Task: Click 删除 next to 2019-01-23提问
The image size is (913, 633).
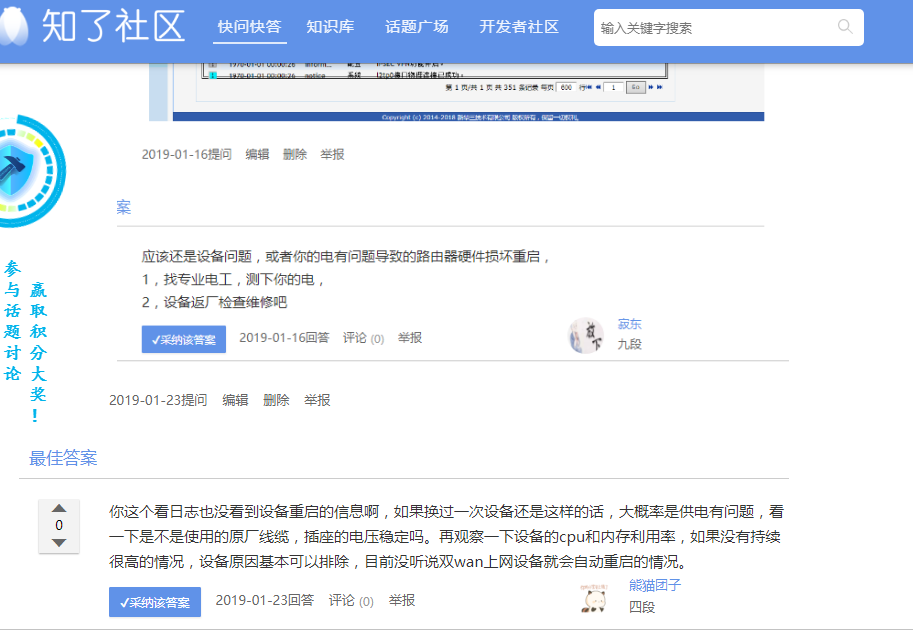Action: pyautogui.click(x=276, y=400)
